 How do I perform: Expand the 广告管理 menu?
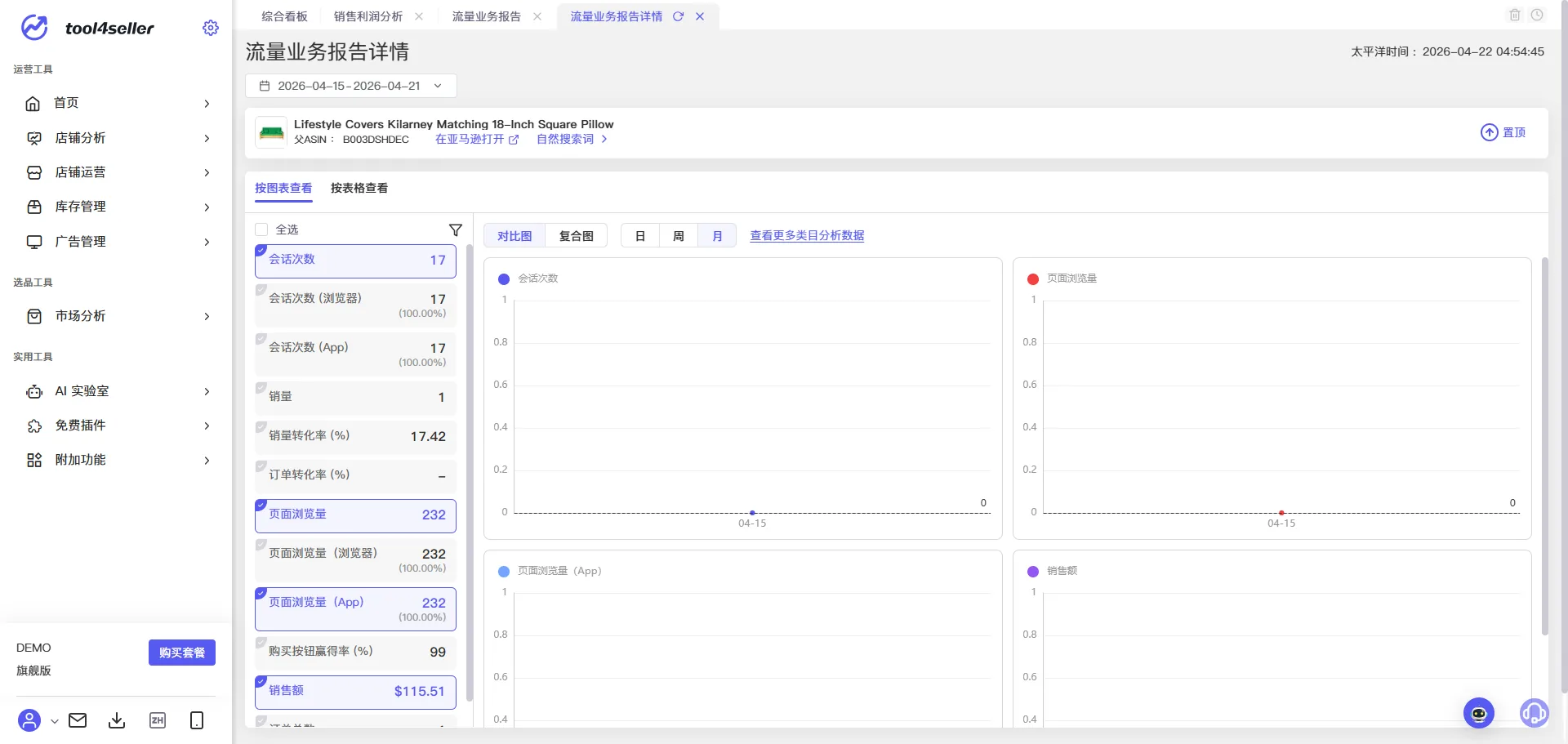pyautogui.click(x=207, y=242)
